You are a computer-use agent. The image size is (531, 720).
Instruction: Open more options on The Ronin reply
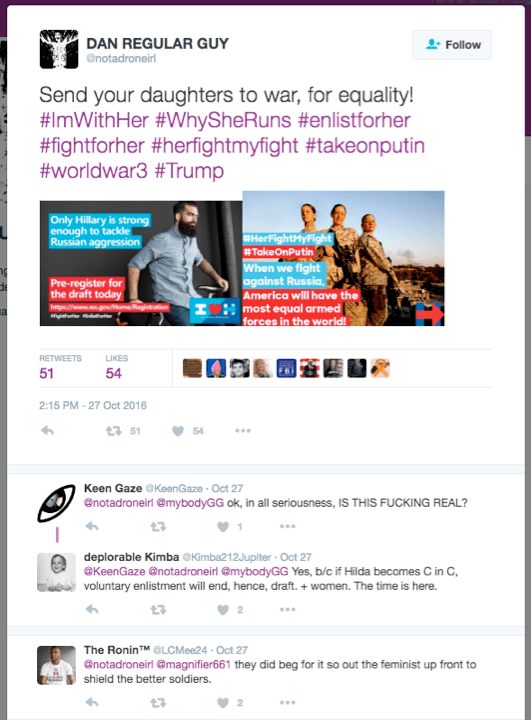point(288,703)
